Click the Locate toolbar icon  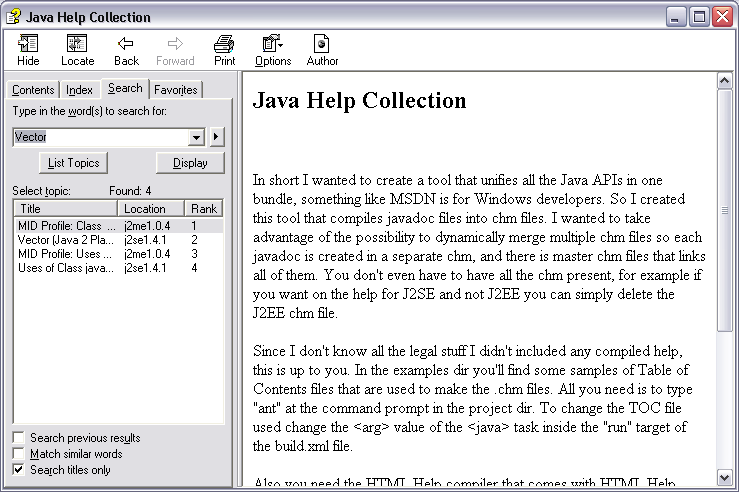77,44
